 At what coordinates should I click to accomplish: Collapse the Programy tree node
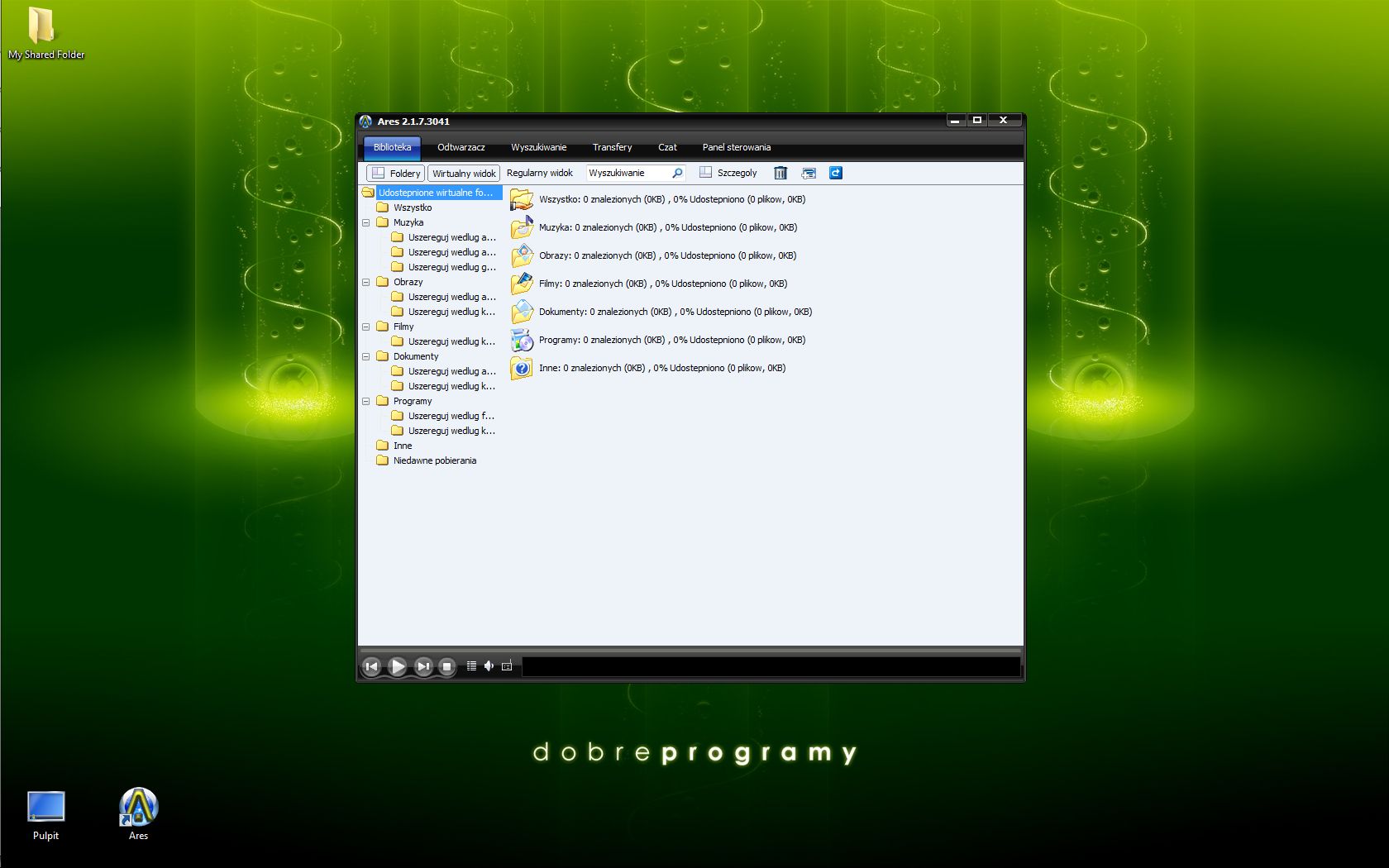[365, 401]
